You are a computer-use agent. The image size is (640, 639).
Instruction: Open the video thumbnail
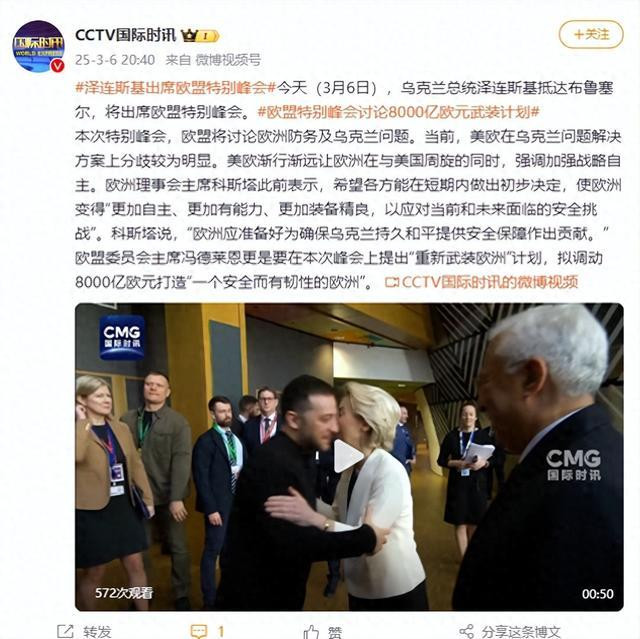pos(349,457)
